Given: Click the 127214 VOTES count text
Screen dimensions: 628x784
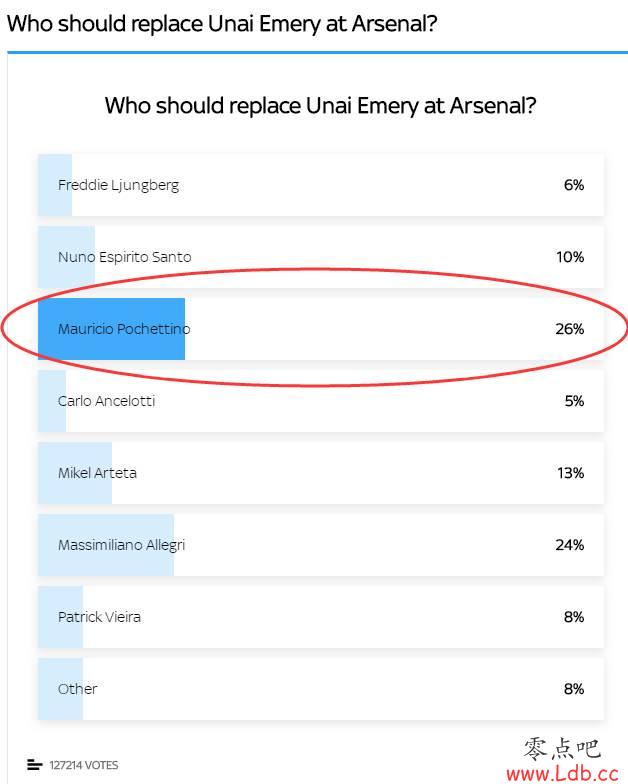Looking at the screenshot, I should click(84, 765).
